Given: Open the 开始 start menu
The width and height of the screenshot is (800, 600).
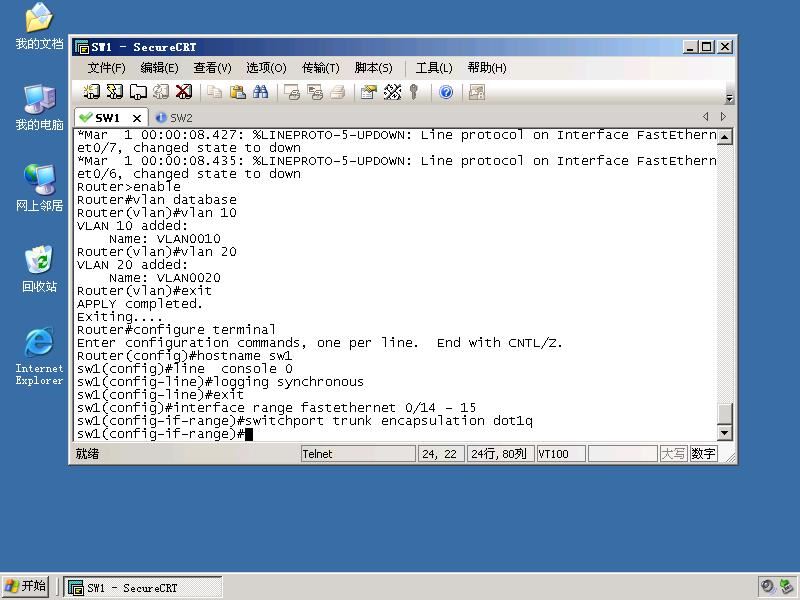Looking at the screenshot, I should [26, 586].
